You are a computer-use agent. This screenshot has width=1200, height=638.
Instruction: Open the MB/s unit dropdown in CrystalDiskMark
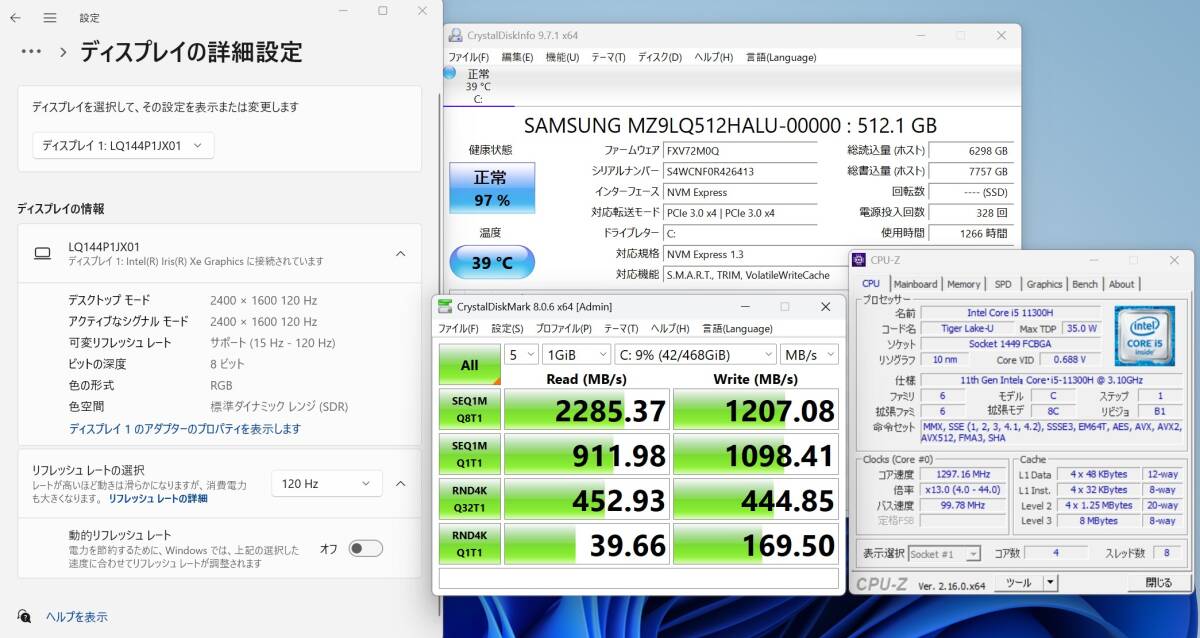(810, 354)
